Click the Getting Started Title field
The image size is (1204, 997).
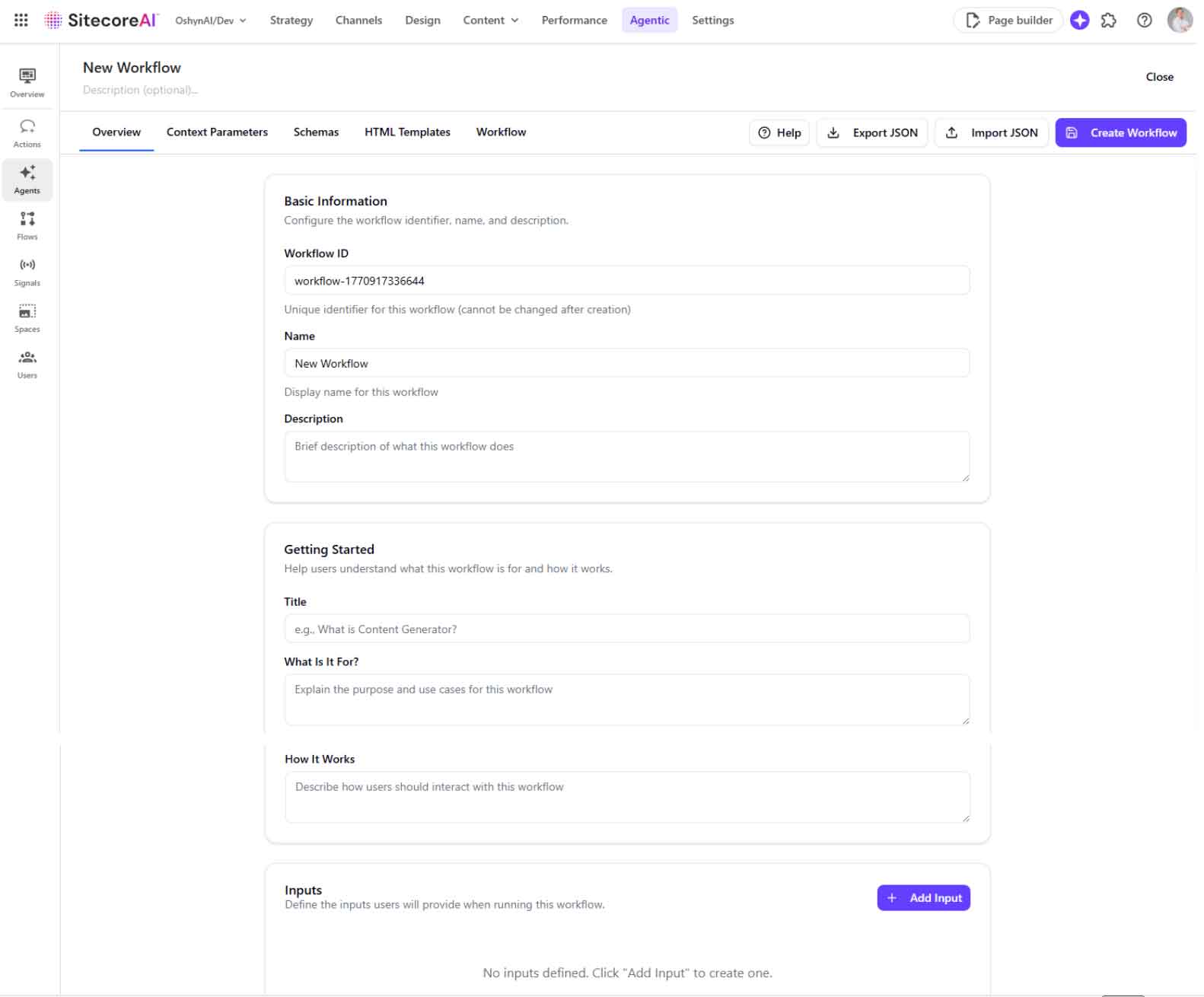[627, 629]
